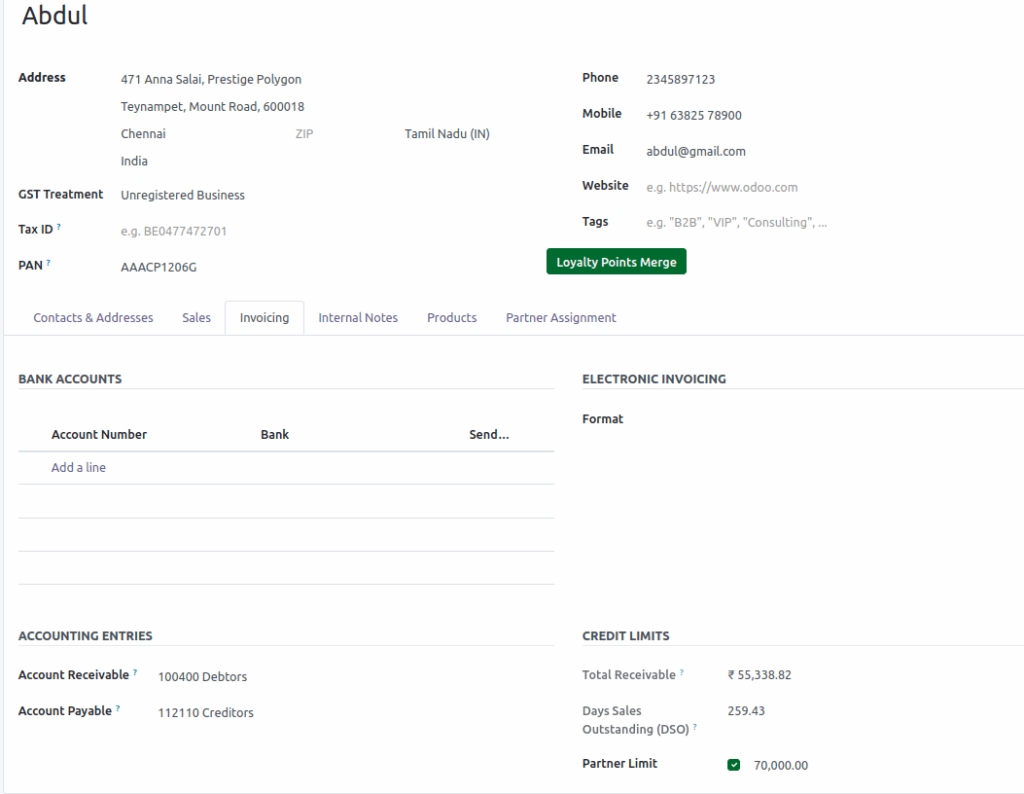Open the Total Receivable help icon
The width and height of the screenshot is (1024, 794).
pyautogui.click(x=682, y=673)
